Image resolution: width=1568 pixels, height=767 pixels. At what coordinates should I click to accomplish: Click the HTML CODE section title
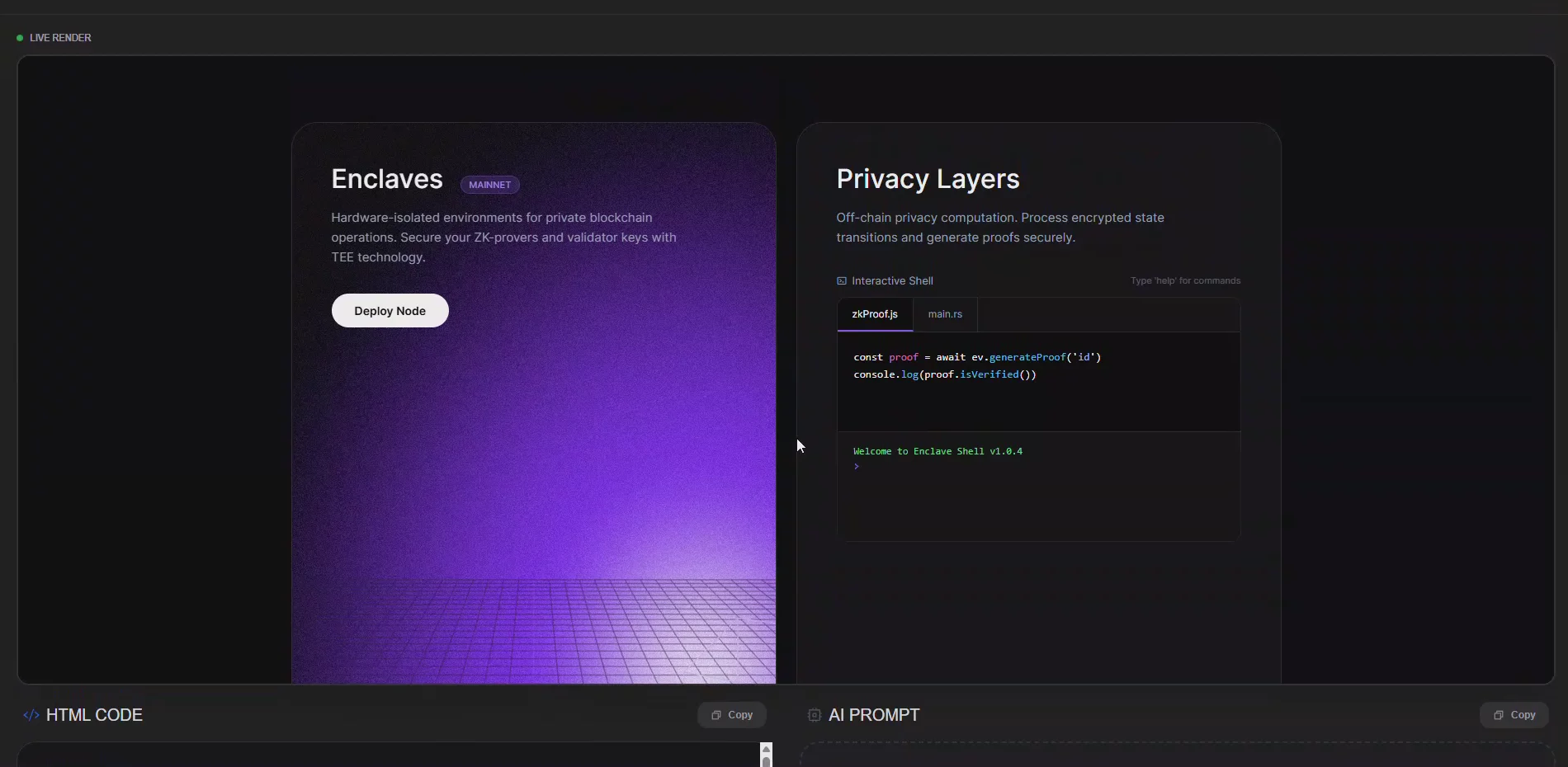point(94,715)
